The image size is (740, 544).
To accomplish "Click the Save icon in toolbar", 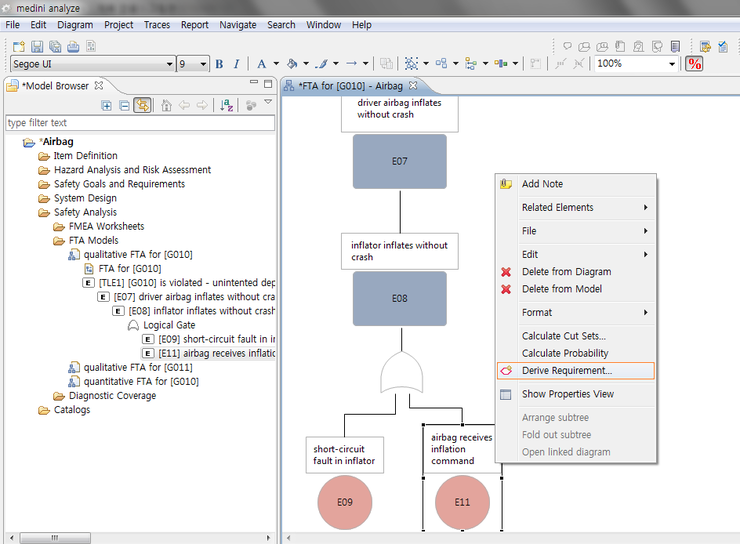I will pos(37,46).
